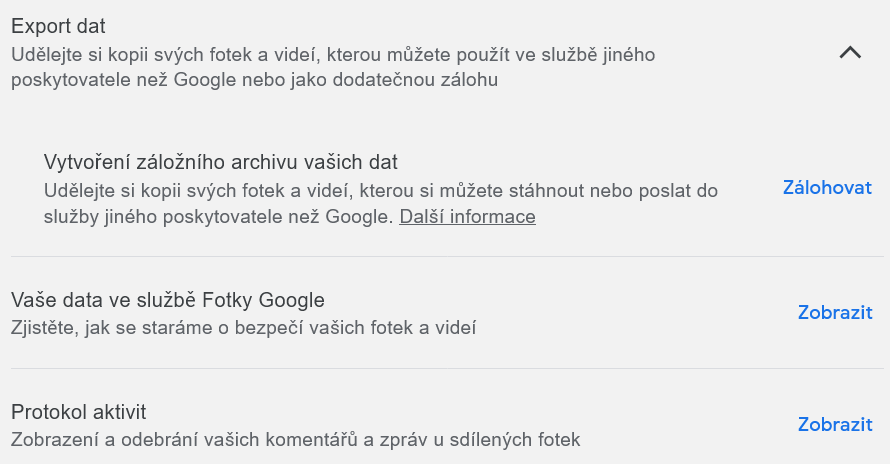Click the word Google in Fotky Google heading
This screenshot has width=890, height=464.
point(290,300)
